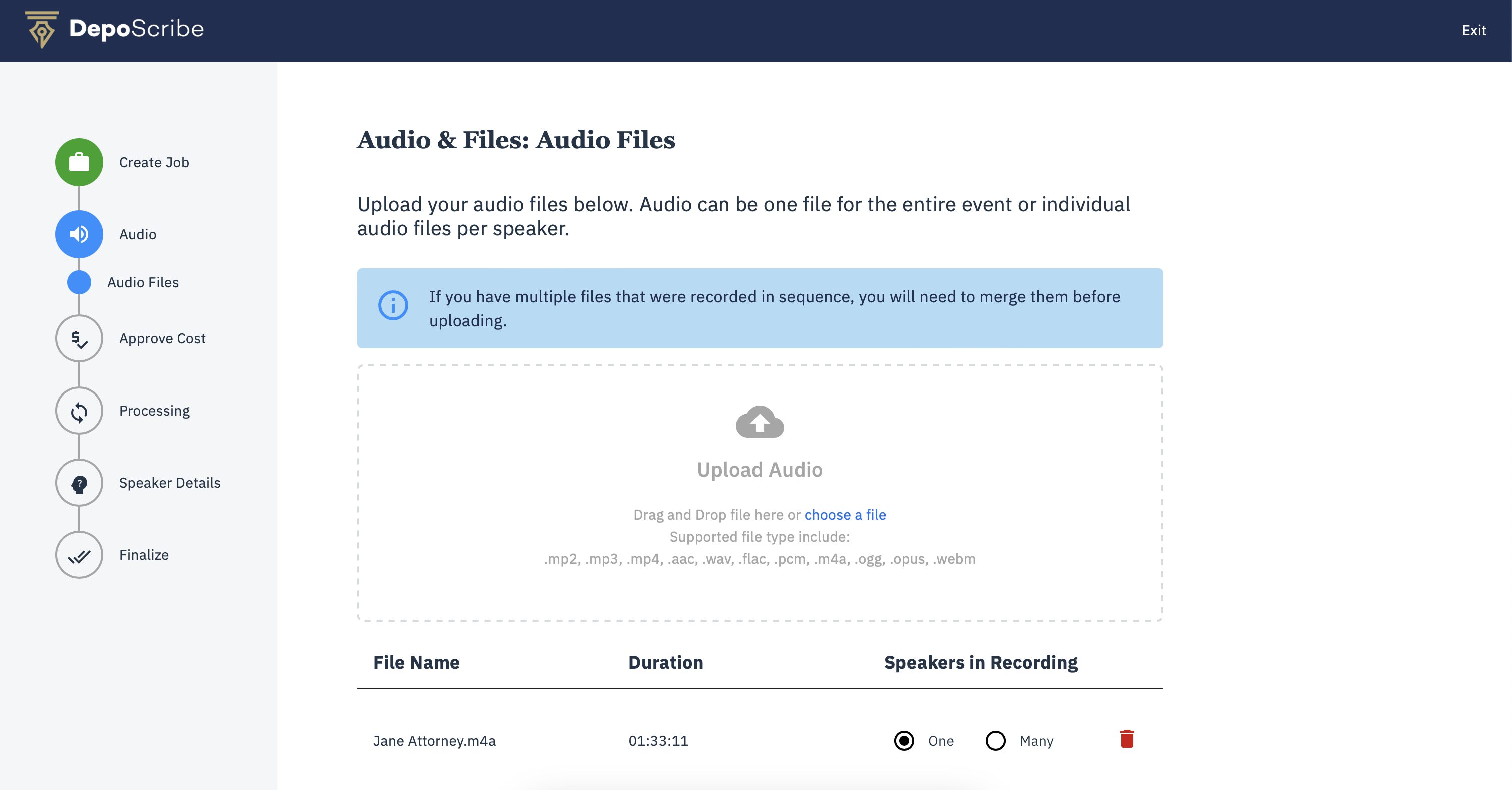Screen dimensions: 1512x790
Task: Click the green Create Job briefcase icon
Action: tap(79, 162)
